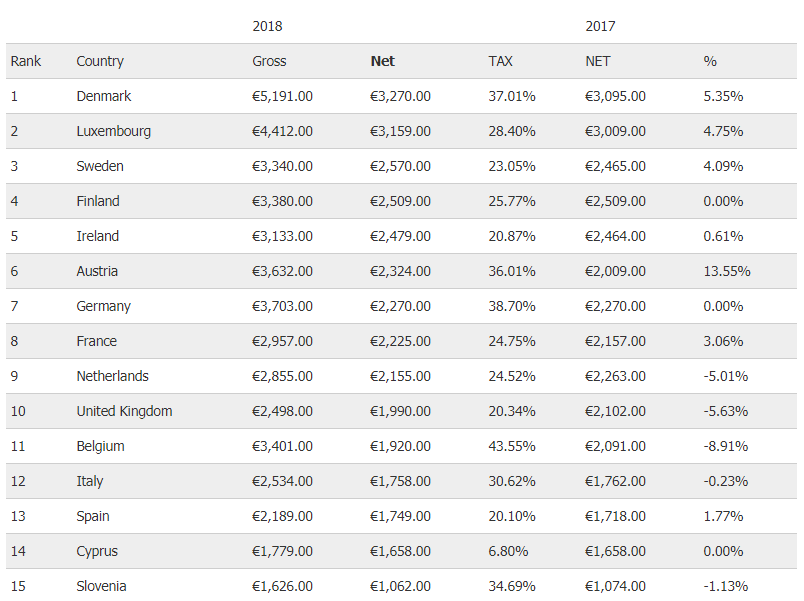Click Germany's €3,703.00 gross value
The height and width of the screenshot is (601, 804).
click(x=283, y=306)
